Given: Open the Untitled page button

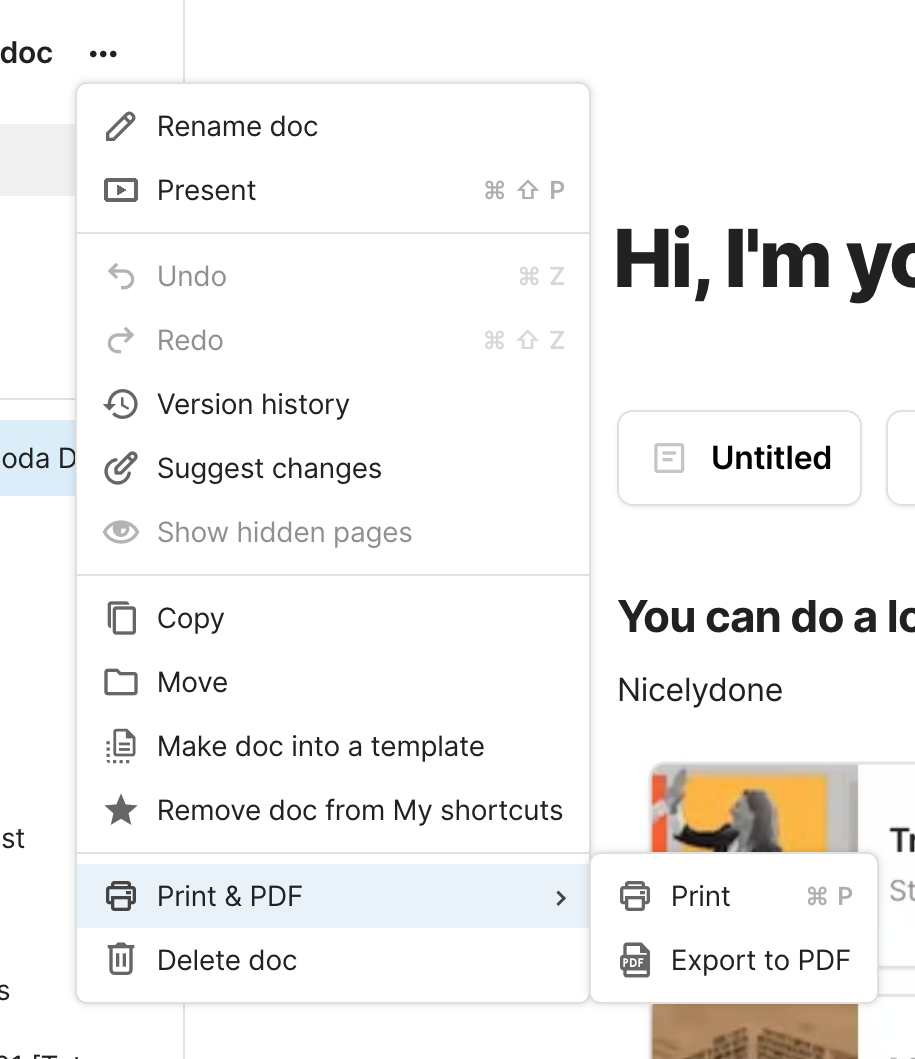Looking at the screenshot, I should click(x=739, y=457).
